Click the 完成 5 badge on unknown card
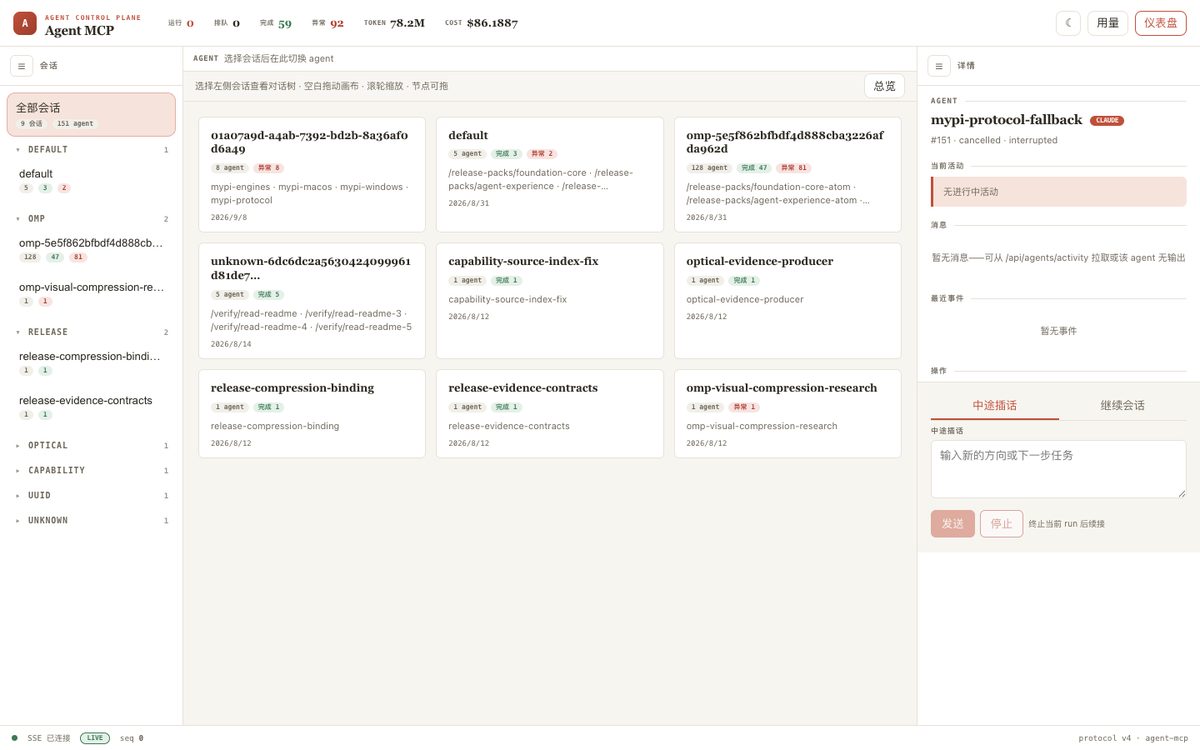 [x=269, y=294]
